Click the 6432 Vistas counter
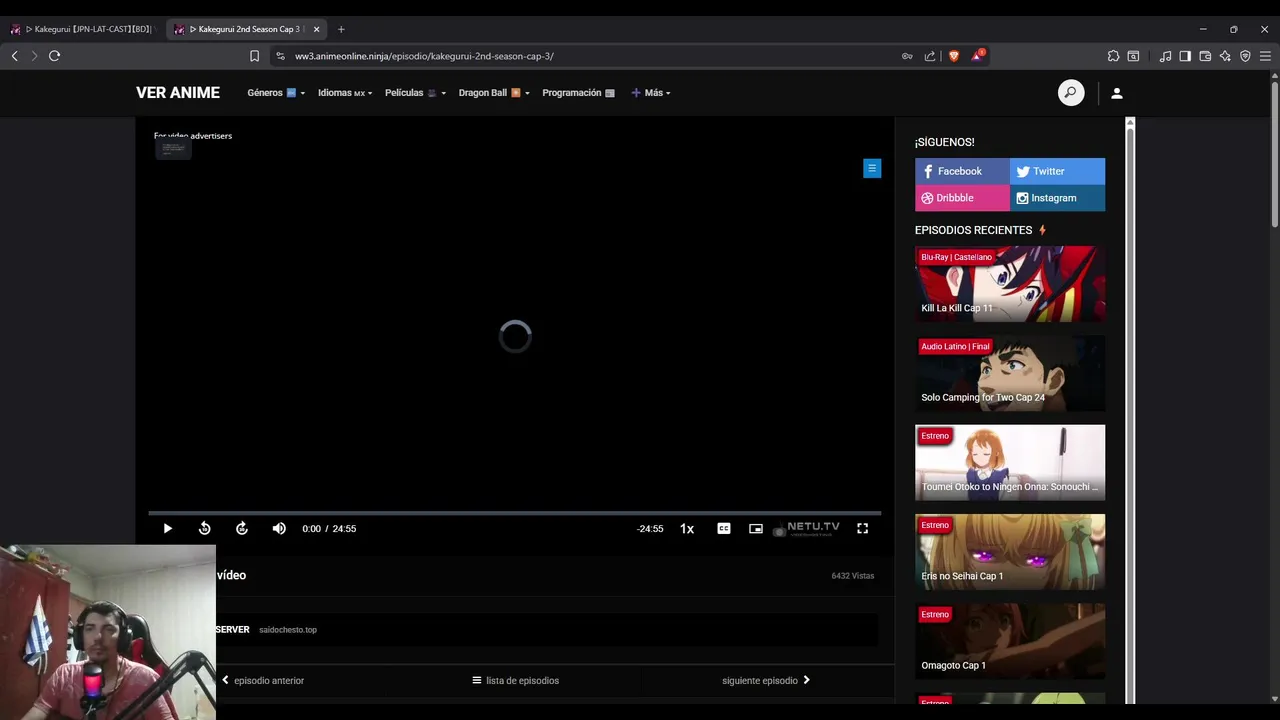 [853, 576]
